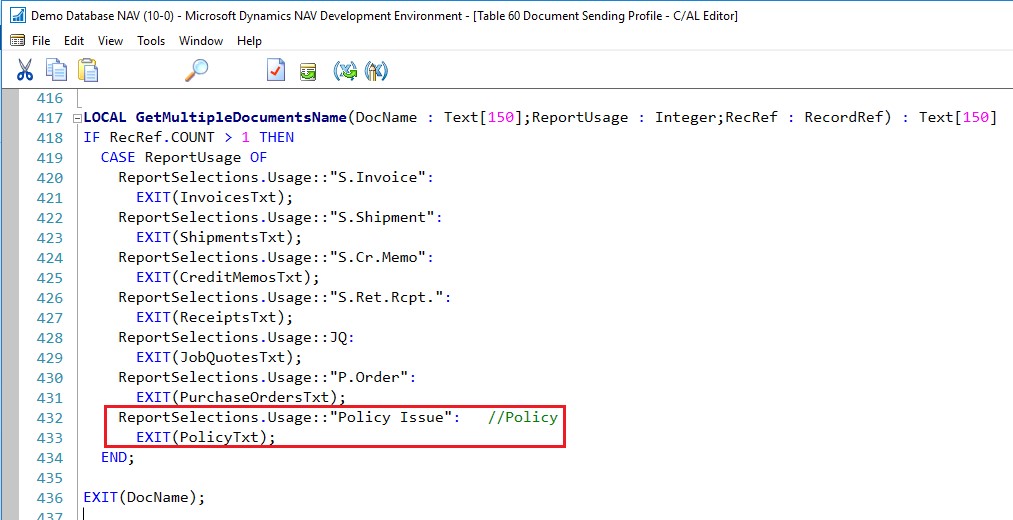Click the (x) icon with green arrow

tap(345, 70)
